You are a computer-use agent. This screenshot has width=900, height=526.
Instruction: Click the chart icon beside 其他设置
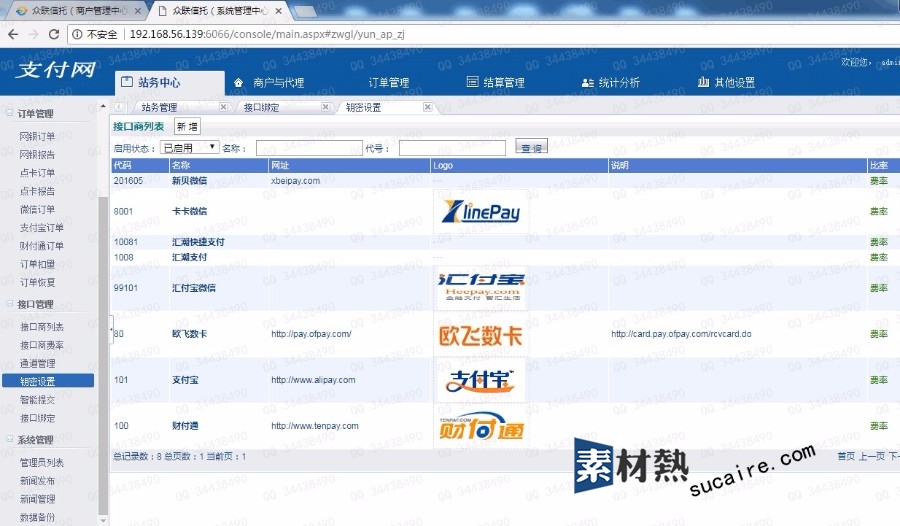703,82
